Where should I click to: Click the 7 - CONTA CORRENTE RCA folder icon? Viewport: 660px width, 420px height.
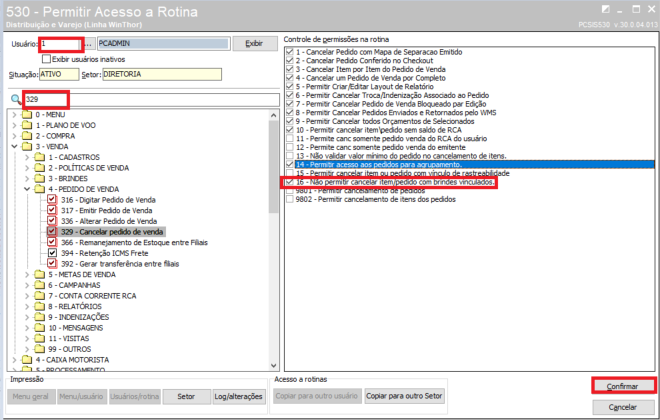click(x=40, y=296)
